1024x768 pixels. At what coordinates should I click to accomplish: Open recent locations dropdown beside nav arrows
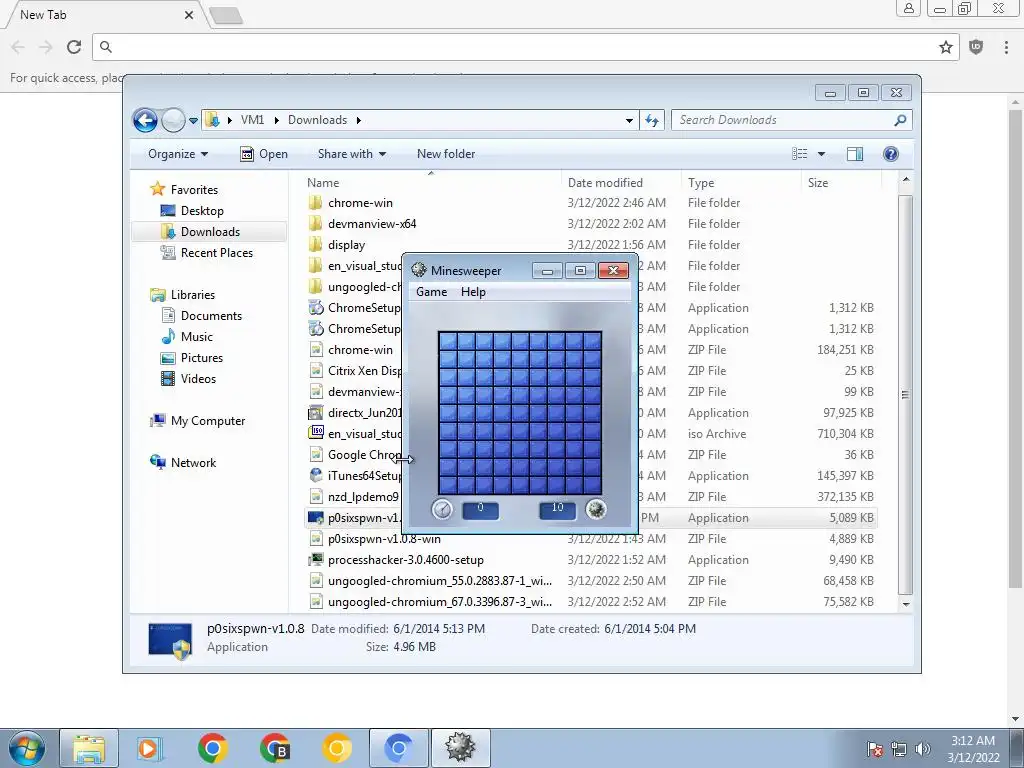click(193, 121)
